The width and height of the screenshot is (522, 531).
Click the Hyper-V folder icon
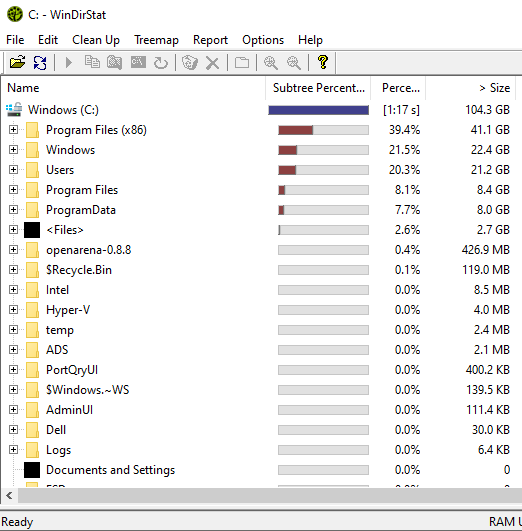pyautogui.click(x=32, y=310)
